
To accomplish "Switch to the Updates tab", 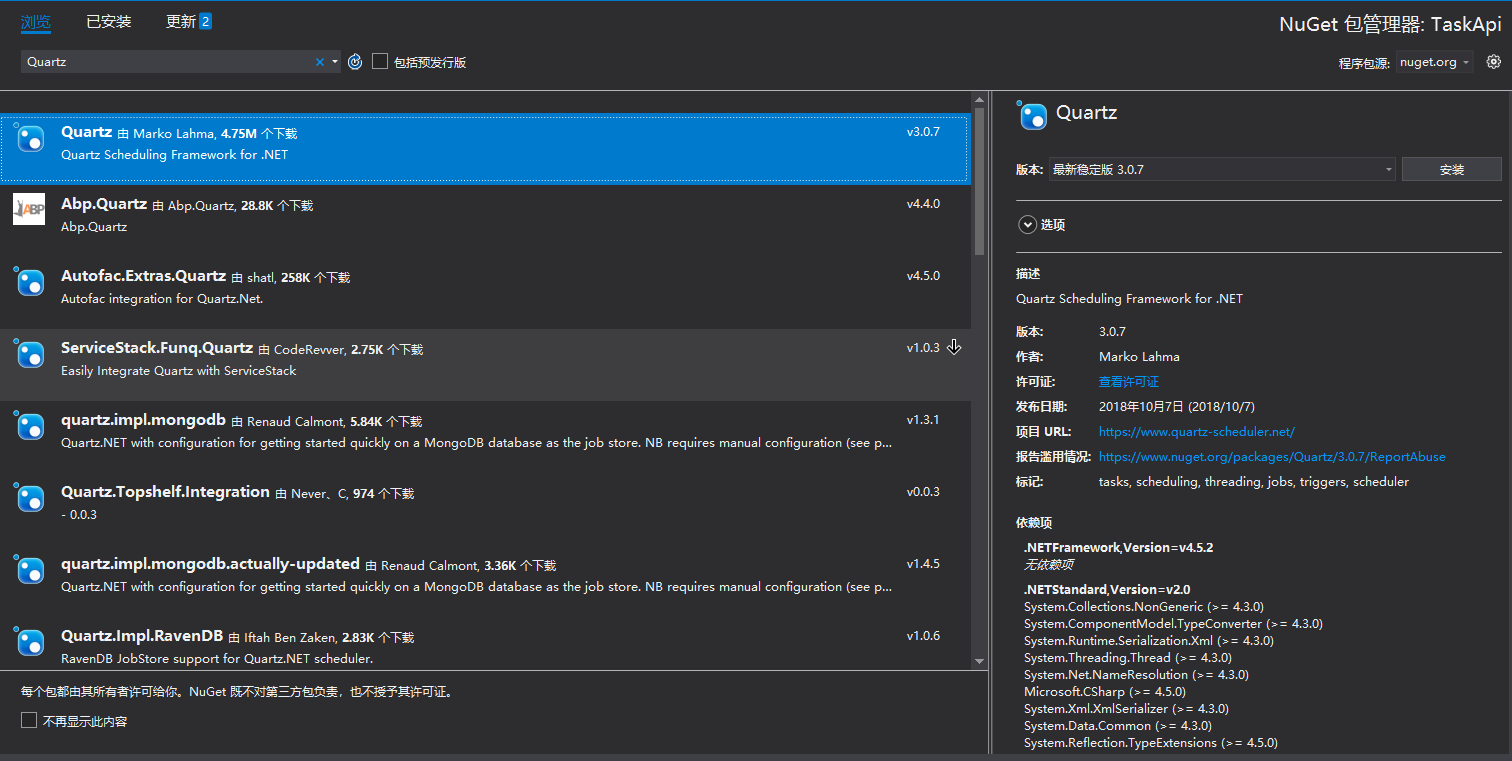I will [x=181, y=22].
